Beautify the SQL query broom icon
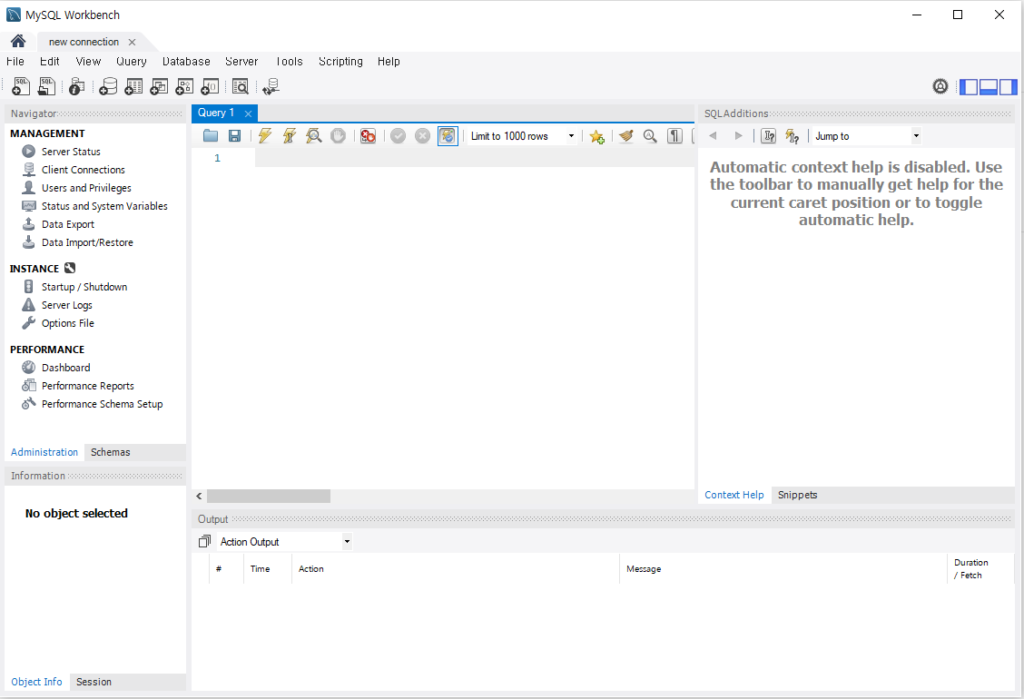This screenshot has height=699, width=1024. pos(626,136)
